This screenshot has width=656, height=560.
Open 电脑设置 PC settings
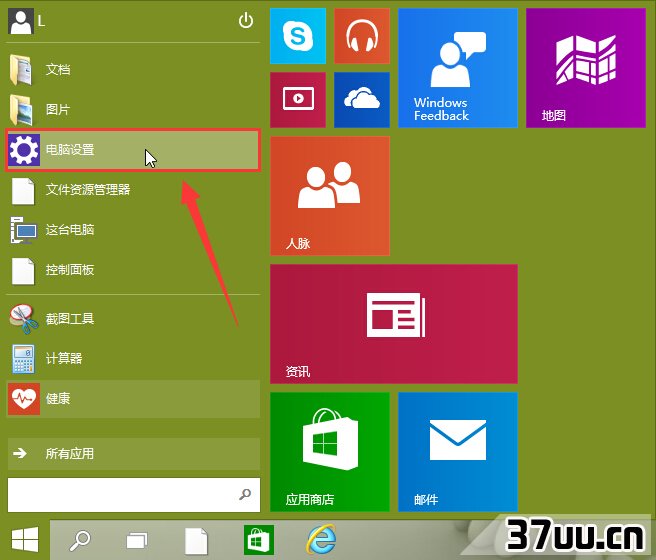[x=133, y=150]
